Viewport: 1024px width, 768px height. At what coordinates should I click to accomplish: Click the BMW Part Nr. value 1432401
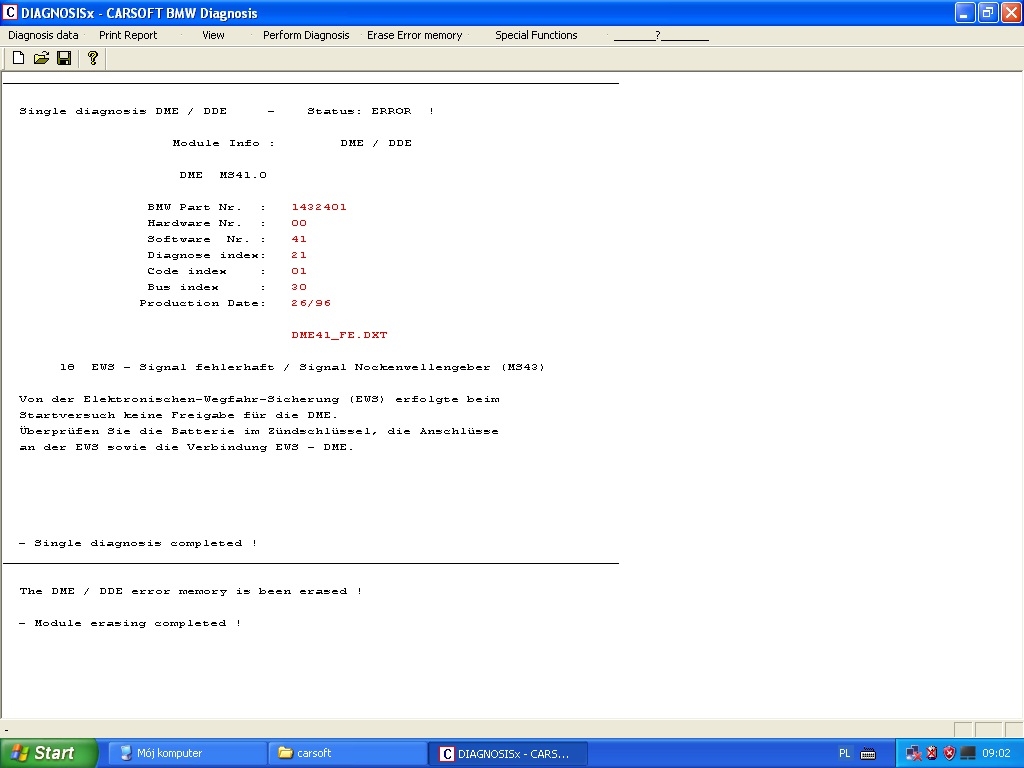click(319, 207)
